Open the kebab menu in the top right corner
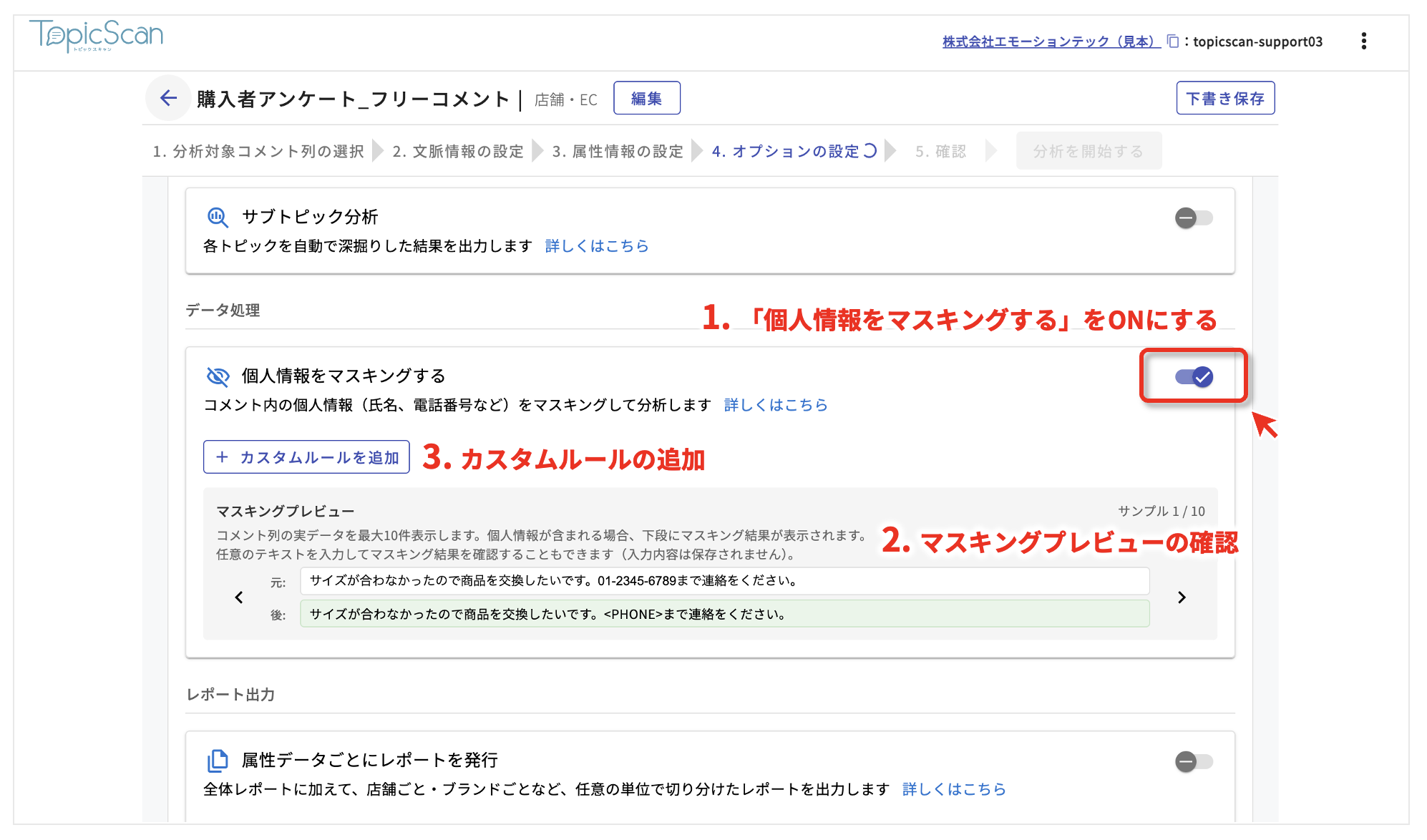Screen dimensions: 1427x840 point(1364,41)
